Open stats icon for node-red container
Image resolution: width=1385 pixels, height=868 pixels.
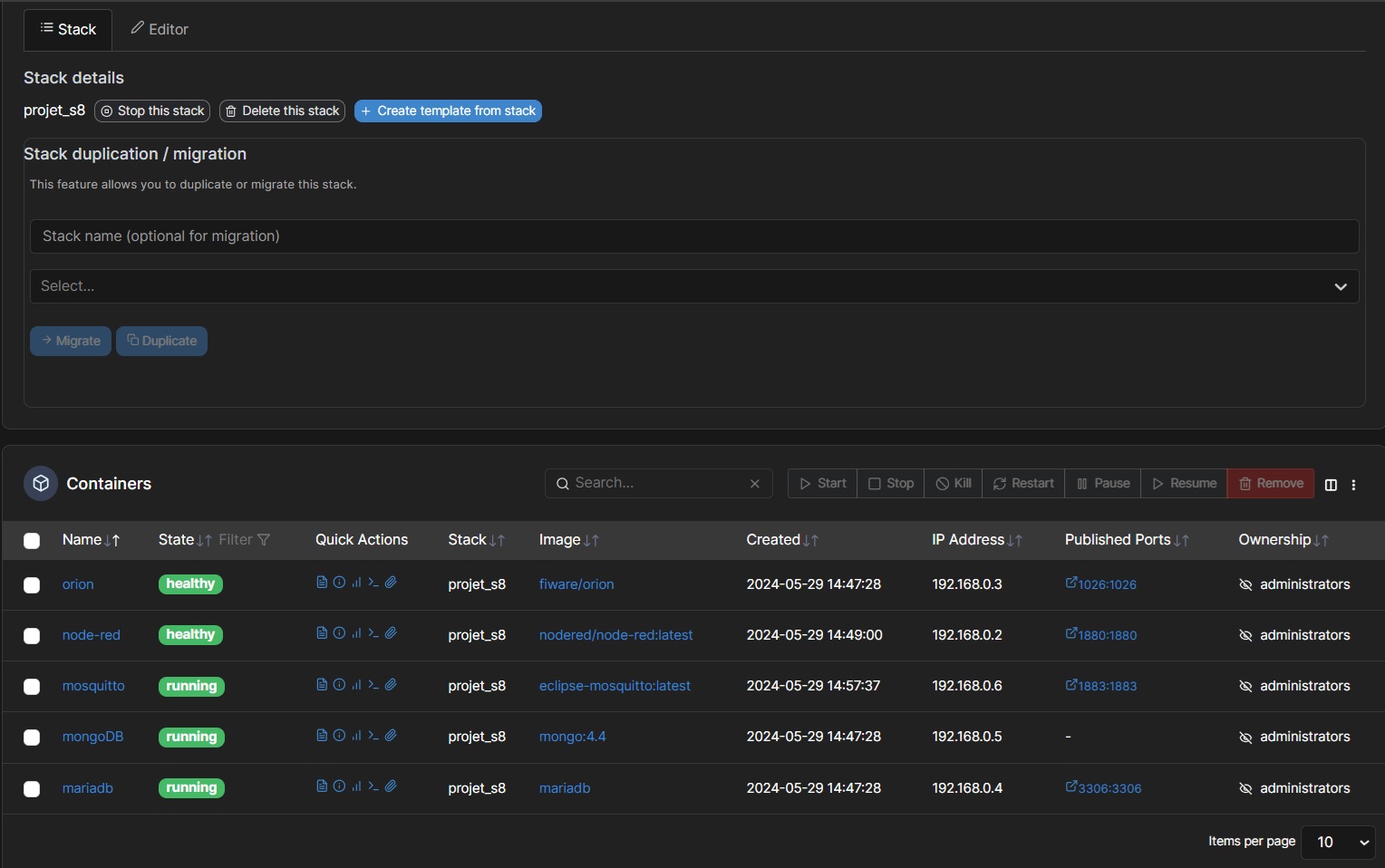tap(356, 633)
